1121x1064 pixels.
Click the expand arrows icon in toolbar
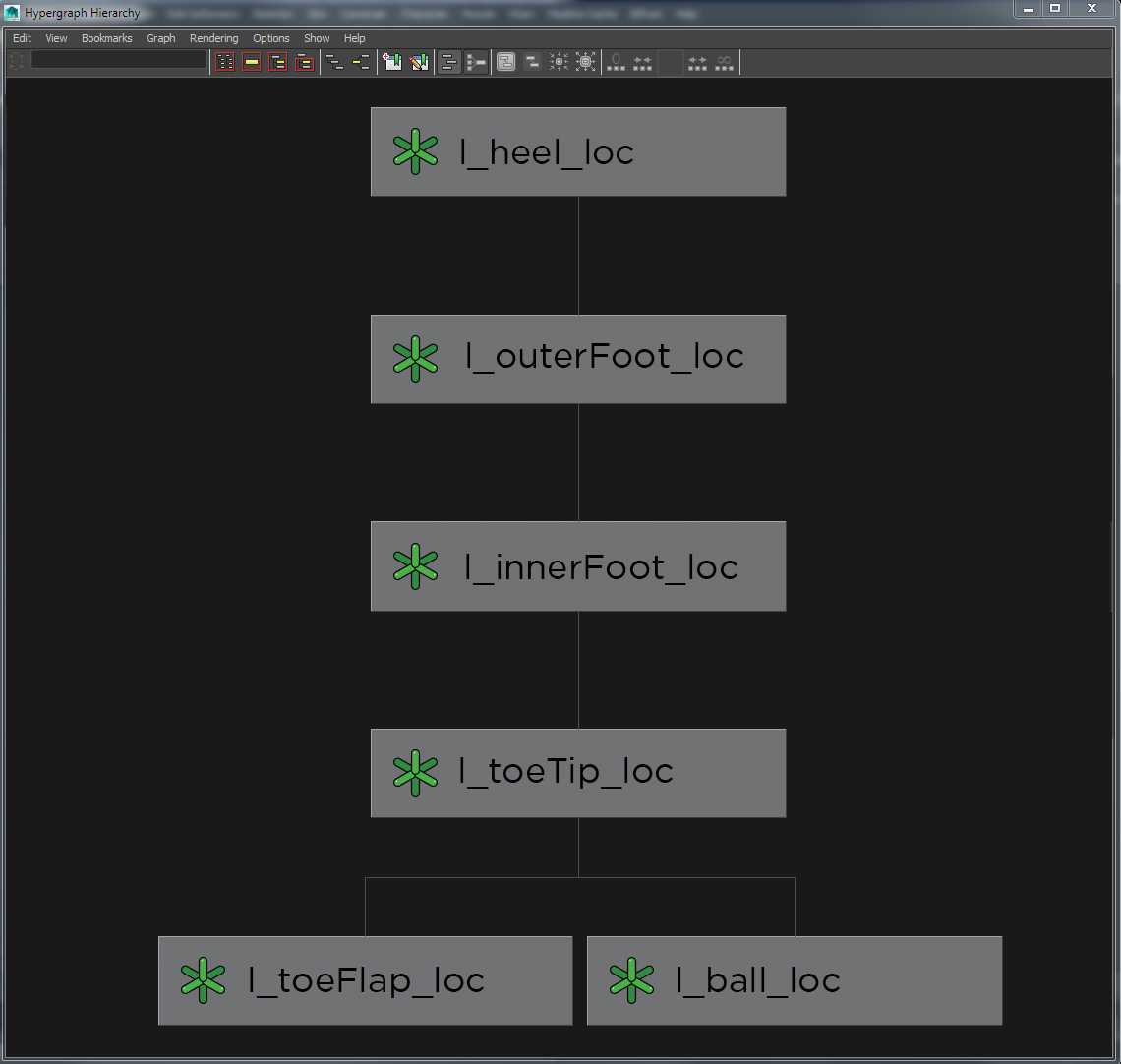[585, 63]
